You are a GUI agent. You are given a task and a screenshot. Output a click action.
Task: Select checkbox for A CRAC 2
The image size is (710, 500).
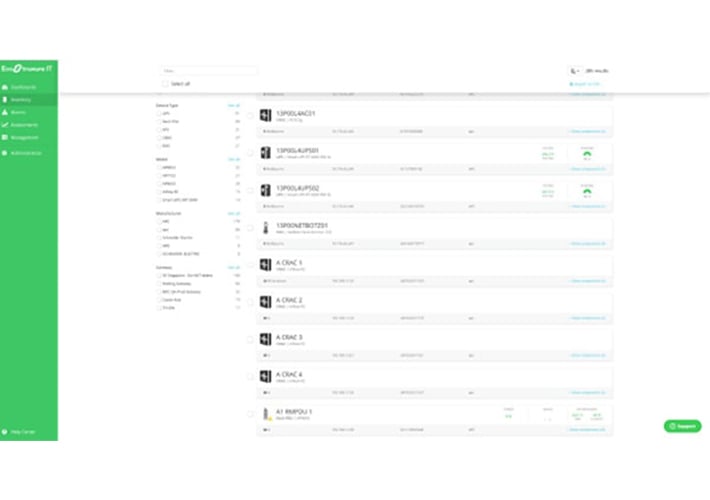(x=250, y=302)
